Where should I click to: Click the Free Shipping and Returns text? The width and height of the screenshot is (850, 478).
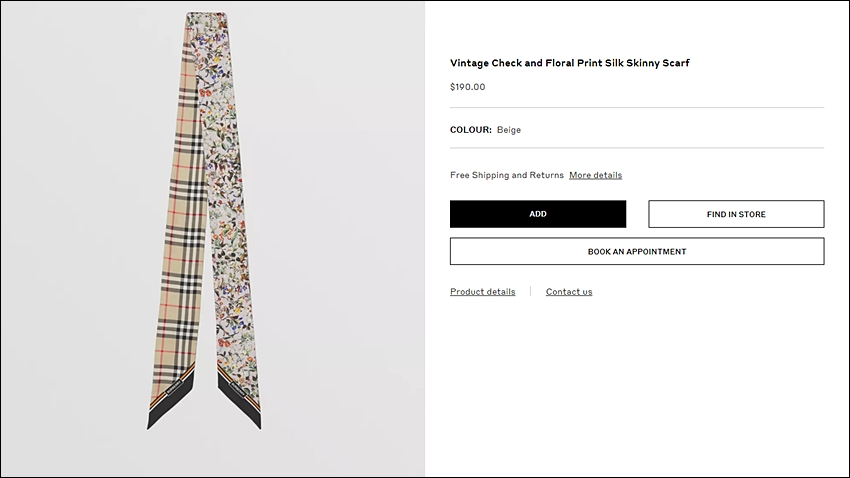point(507,175)
